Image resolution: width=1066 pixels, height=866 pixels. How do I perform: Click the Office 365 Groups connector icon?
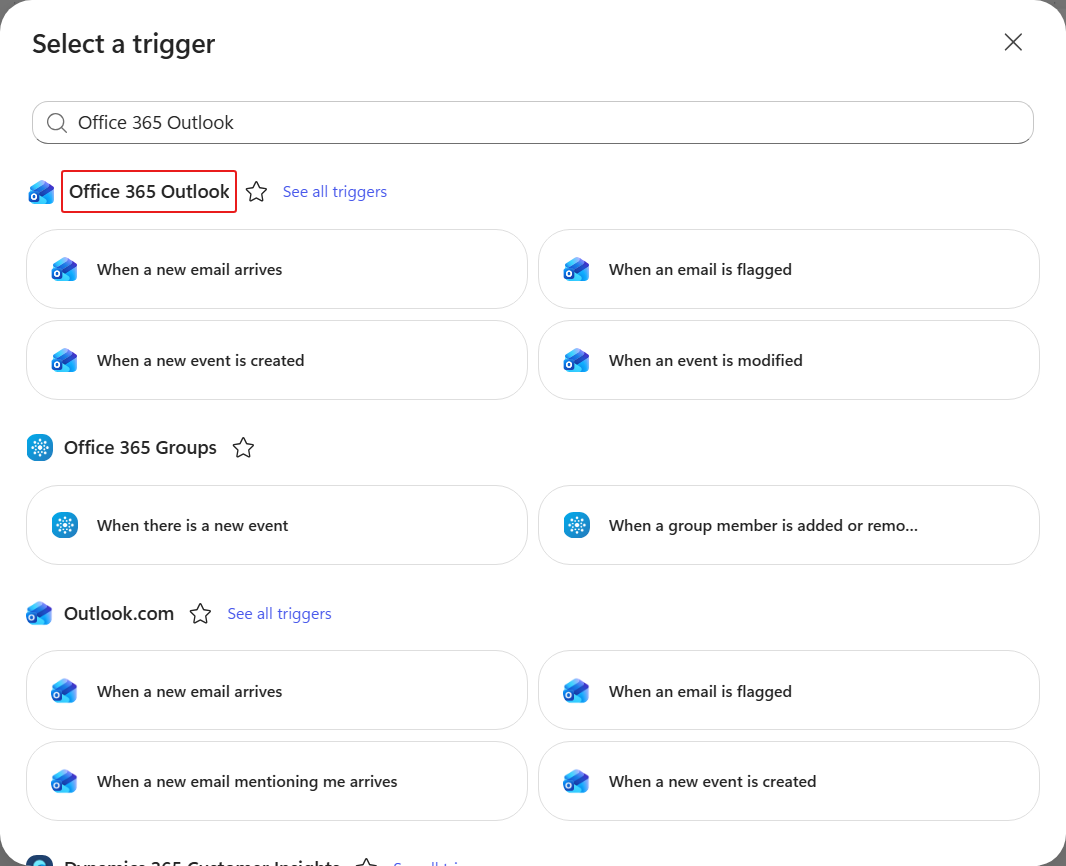[40, 447]
